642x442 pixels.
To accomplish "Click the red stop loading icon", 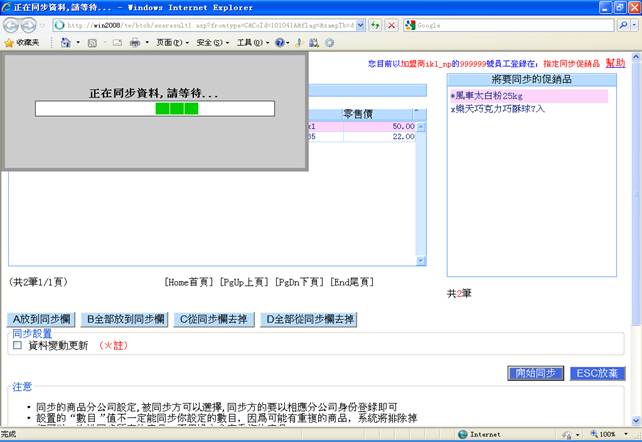I will 390,24.
